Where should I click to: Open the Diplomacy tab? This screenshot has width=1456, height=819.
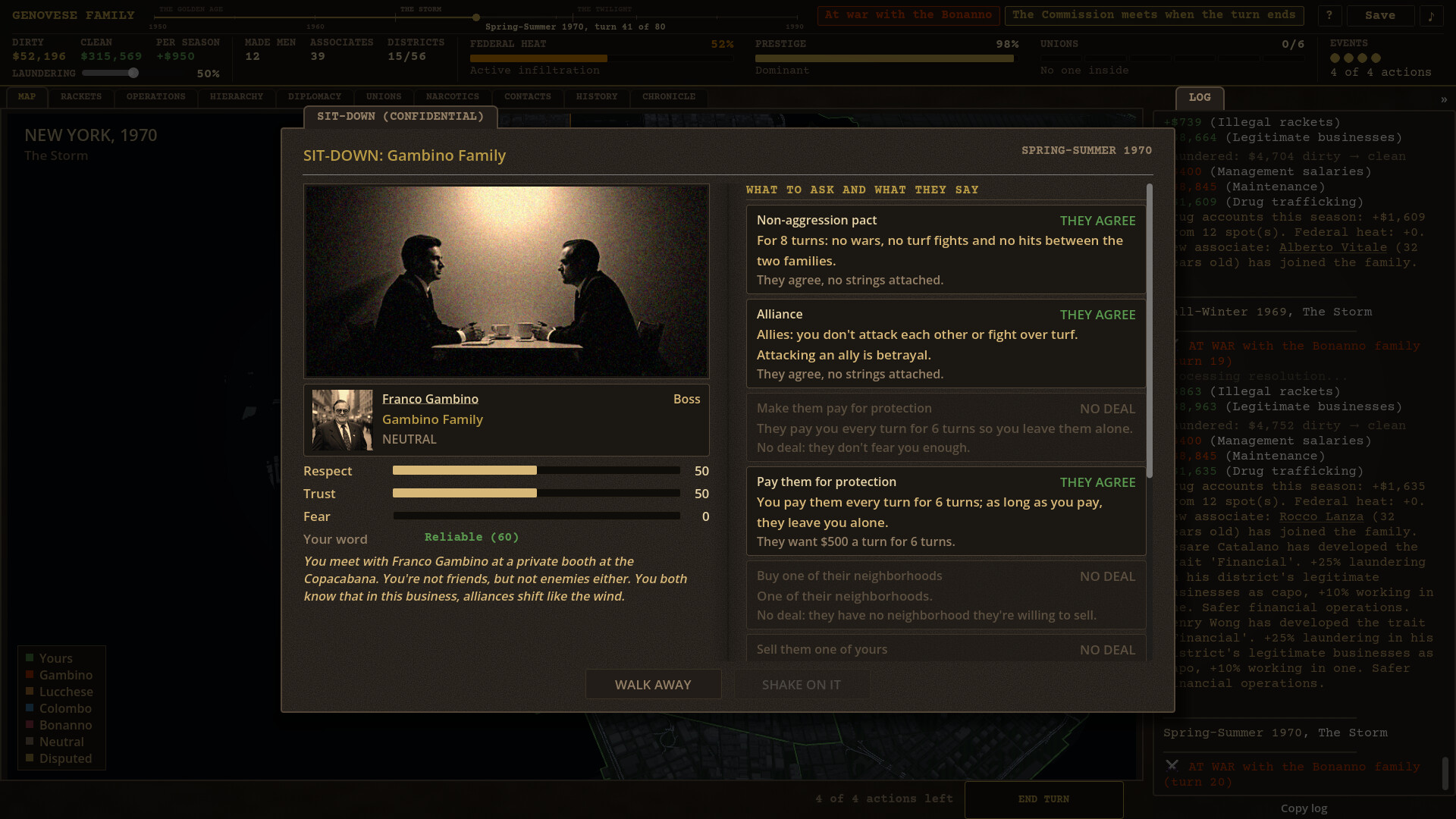(x=315, y=97)
